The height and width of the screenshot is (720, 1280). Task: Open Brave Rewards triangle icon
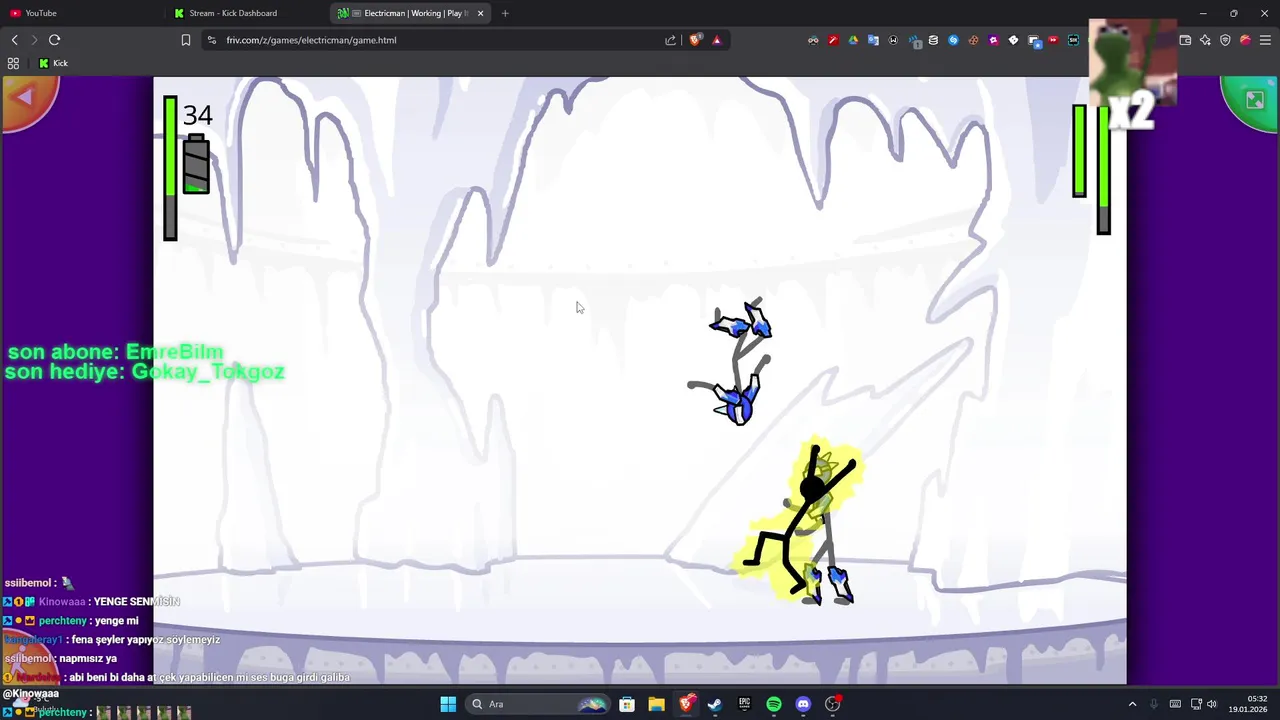pos(717,40)
